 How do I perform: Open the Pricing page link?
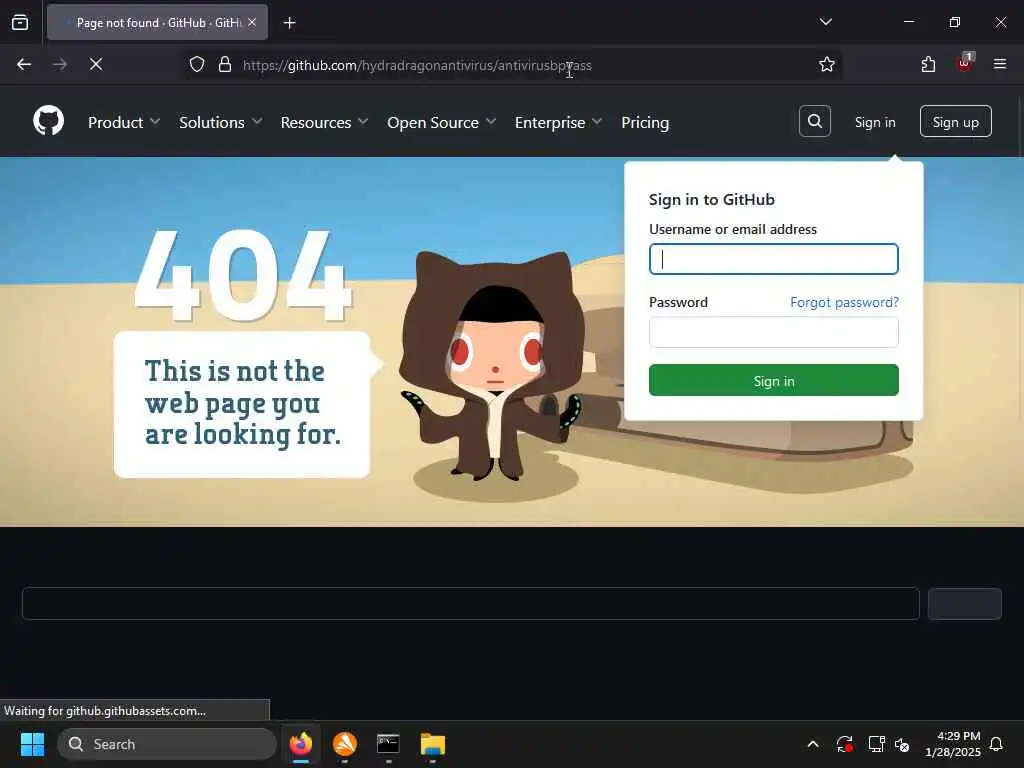click(645, 122)
